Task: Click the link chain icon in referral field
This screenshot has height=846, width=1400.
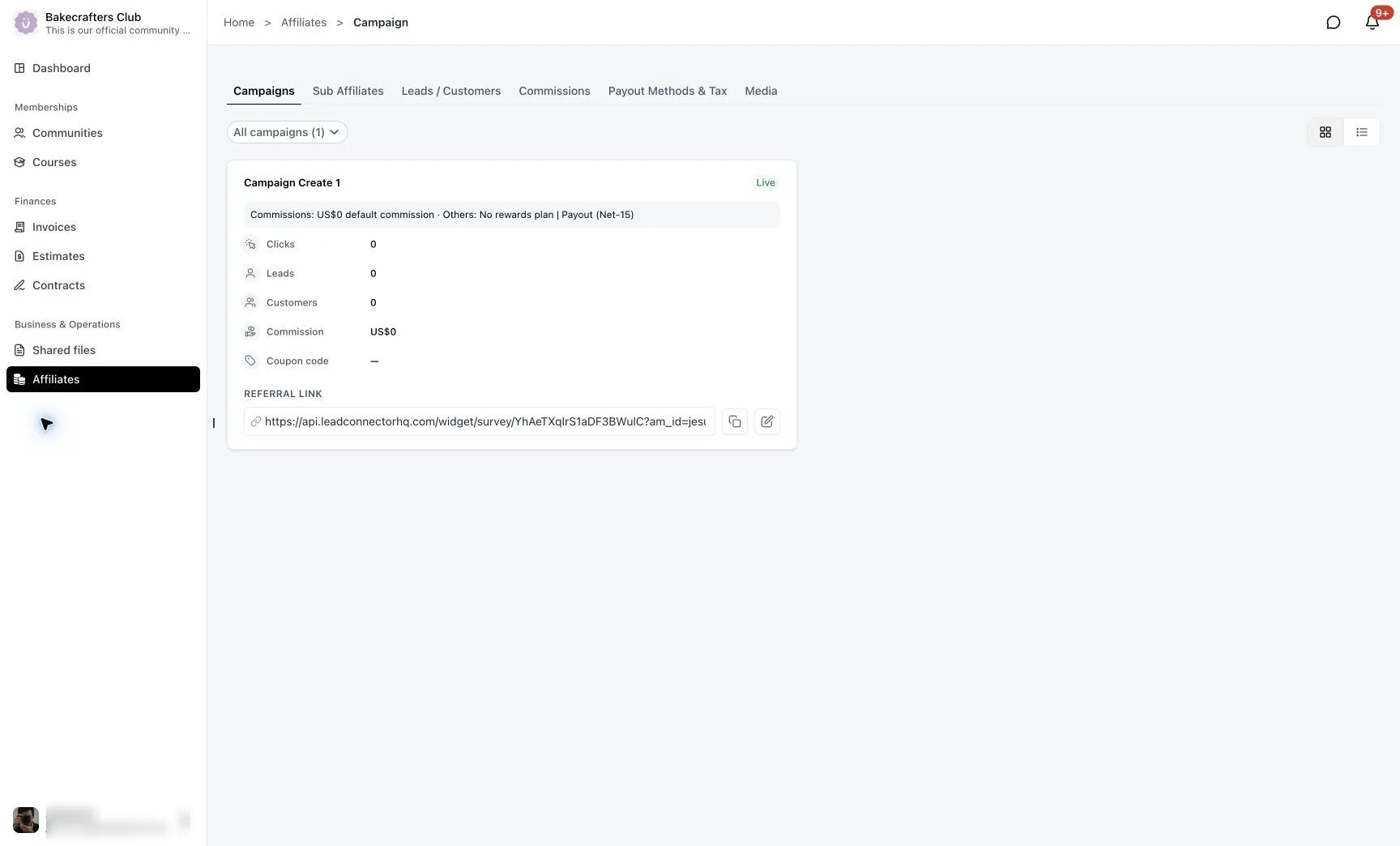Action: pyautogui.click(x=255, y=421)
